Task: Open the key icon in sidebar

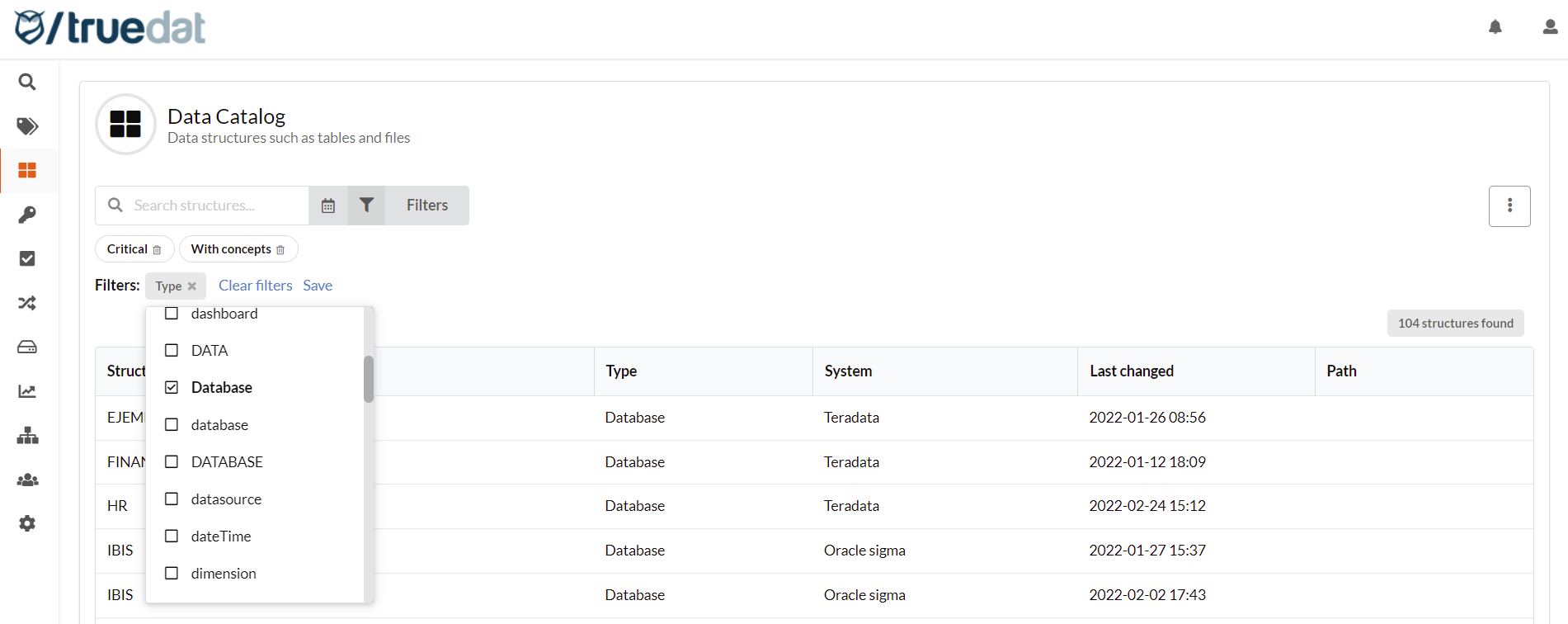Action: 27,215
